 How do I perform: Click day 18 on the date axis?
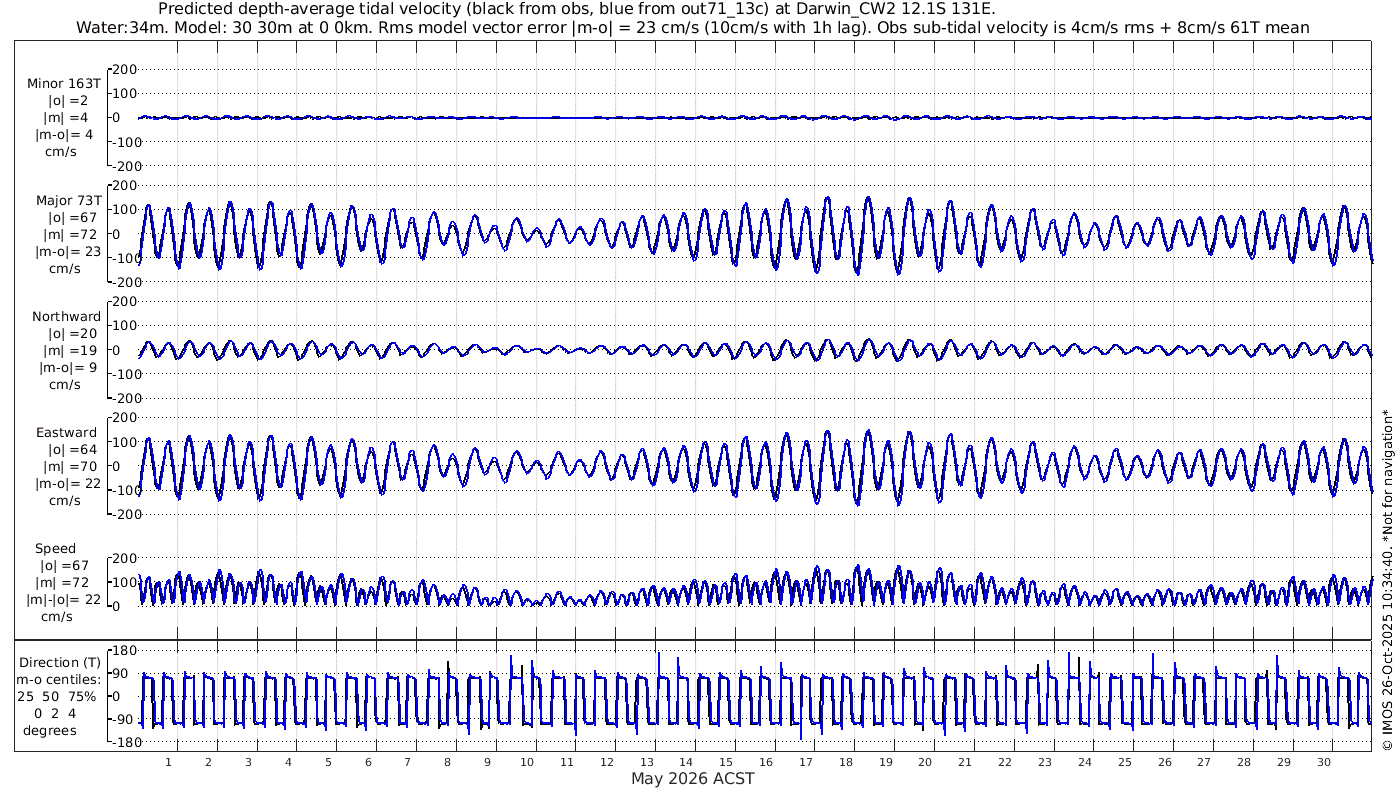click(846, 762)
